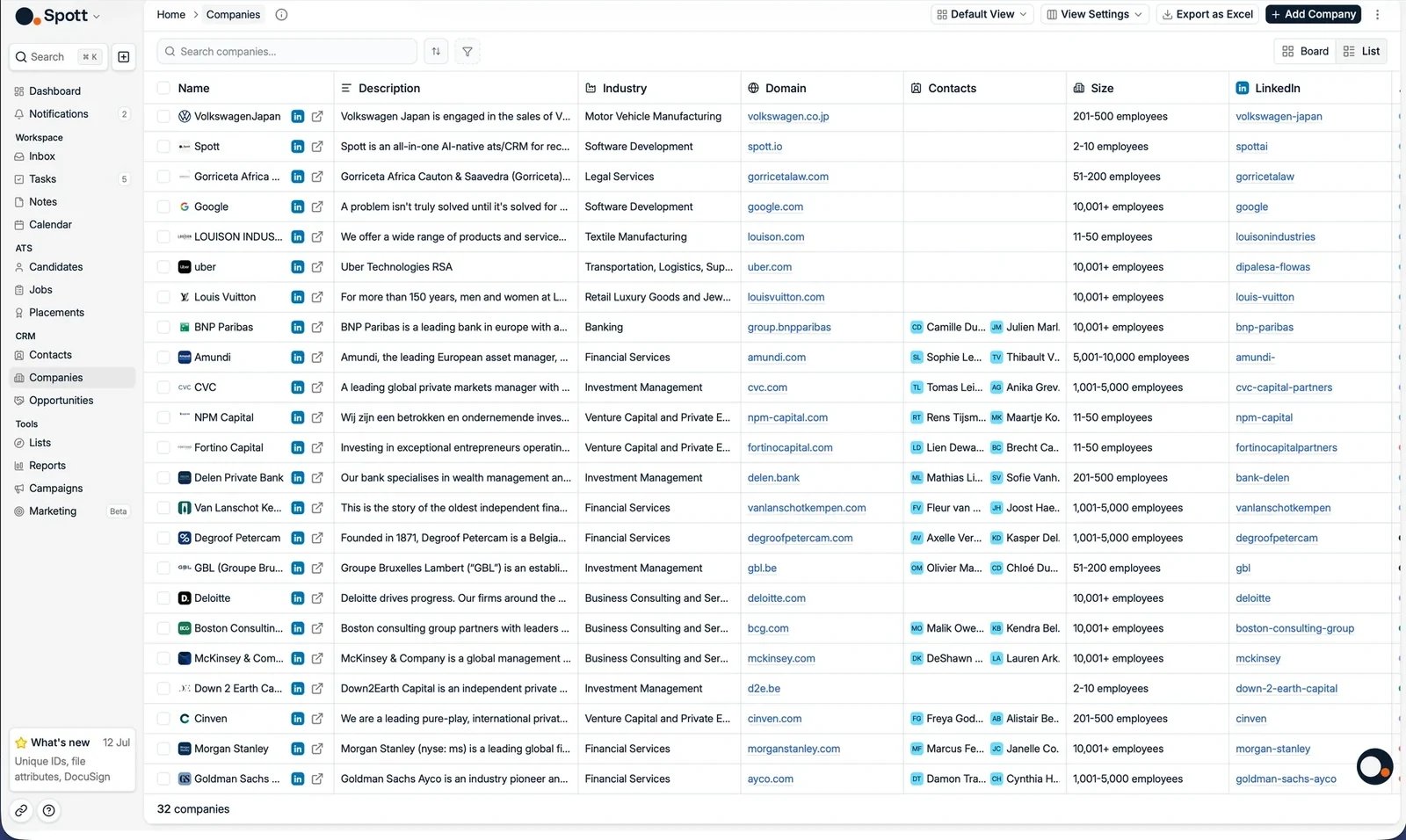The image size is (1406, 840).
Task: Click the quick-add plus icon in sidebar
Action: point(124,57)
